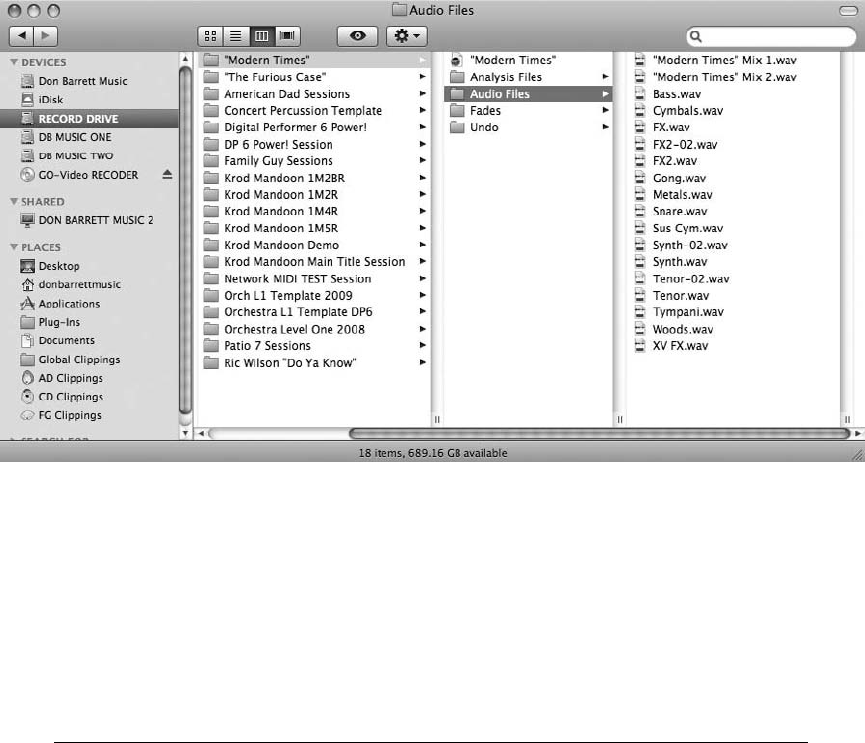Select Snare.wav audio file
Screen dimensions: 865x743
(734, 211)
